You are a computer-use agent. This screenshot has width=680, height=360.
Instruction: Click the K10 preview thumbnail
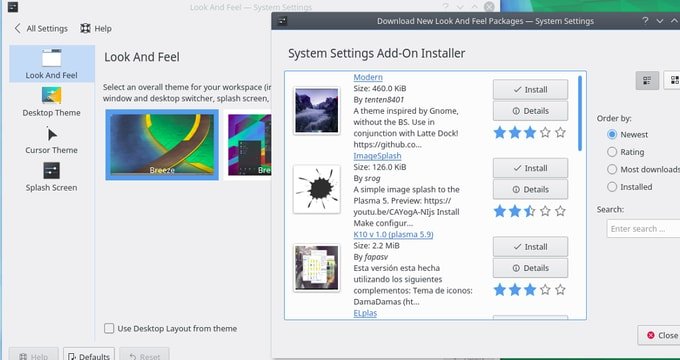(316, 267)
